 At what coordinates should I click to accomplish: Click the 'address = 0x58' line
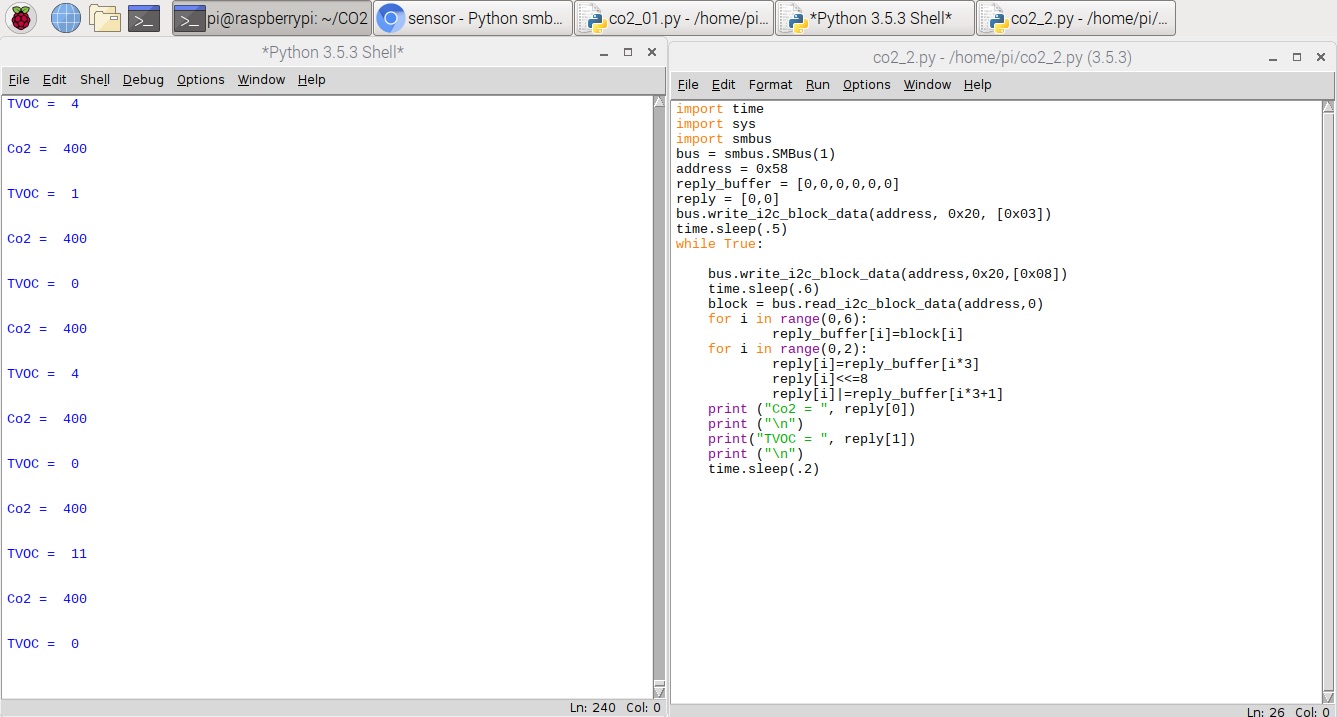click(732, 169)
